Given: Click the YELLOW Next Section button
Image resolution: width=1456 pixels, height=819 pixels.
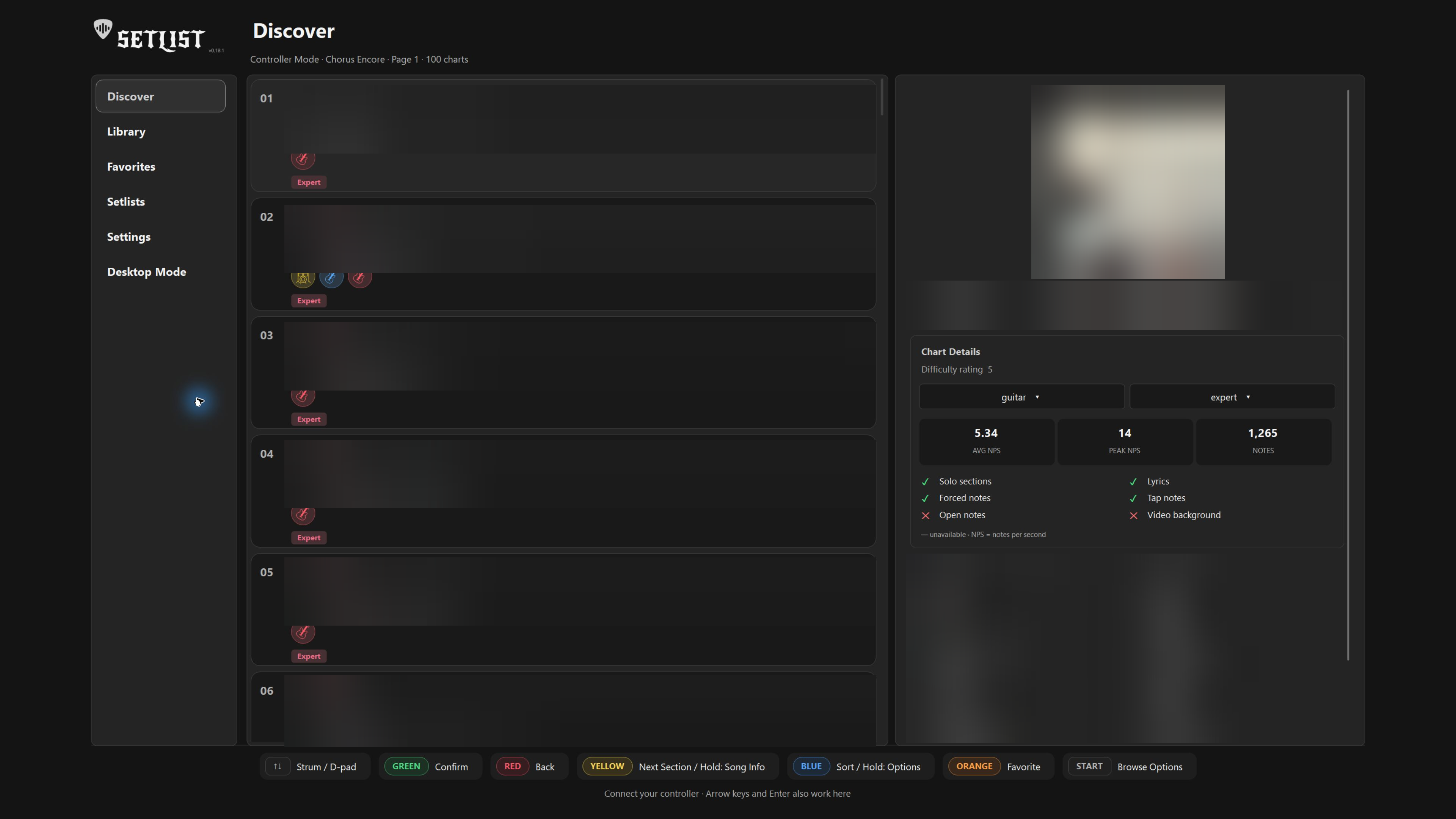Looking at the screenshot, I should tap(677, 766).
